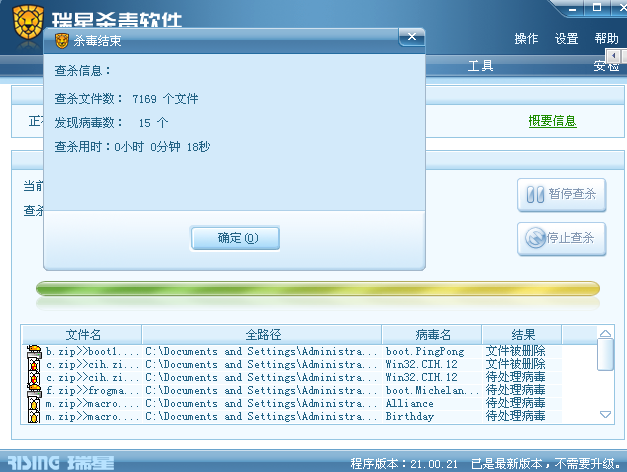Switch to the 工具 tab
This screenshot has height=472, width=627.
click(x=480, y=66)
